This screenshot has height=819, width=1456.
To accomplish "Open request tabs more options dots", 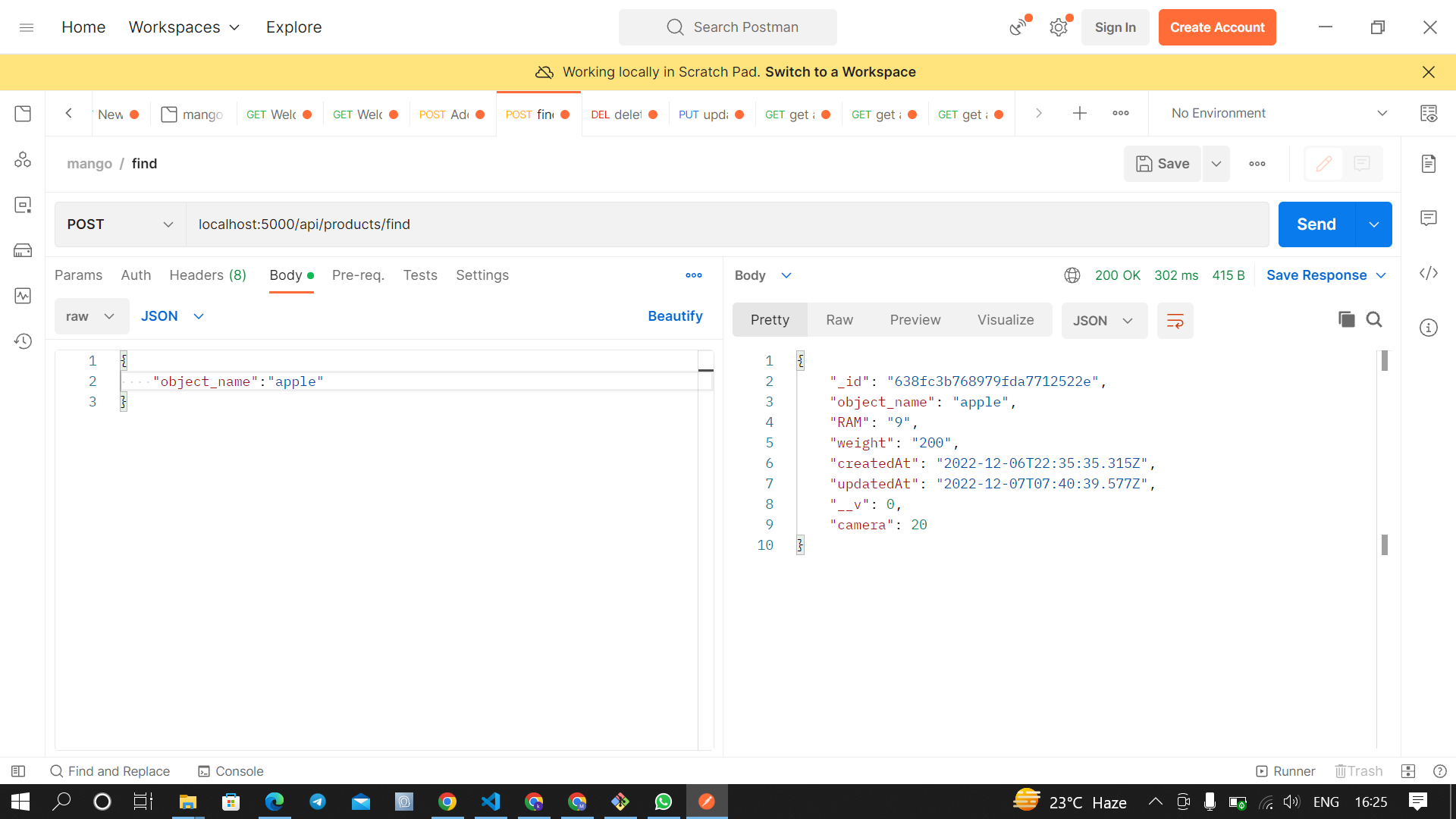I will (x=694, y=275).
